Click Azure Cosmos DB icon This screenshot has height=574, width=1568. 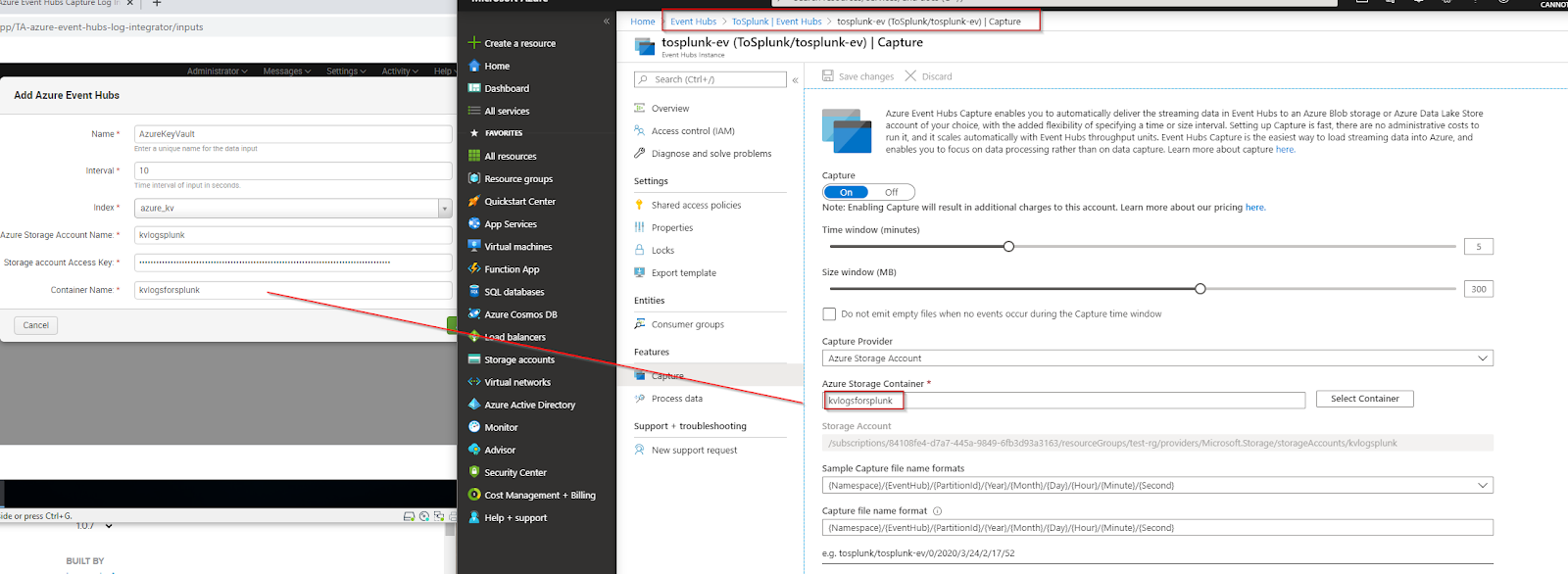coord(474,313)
